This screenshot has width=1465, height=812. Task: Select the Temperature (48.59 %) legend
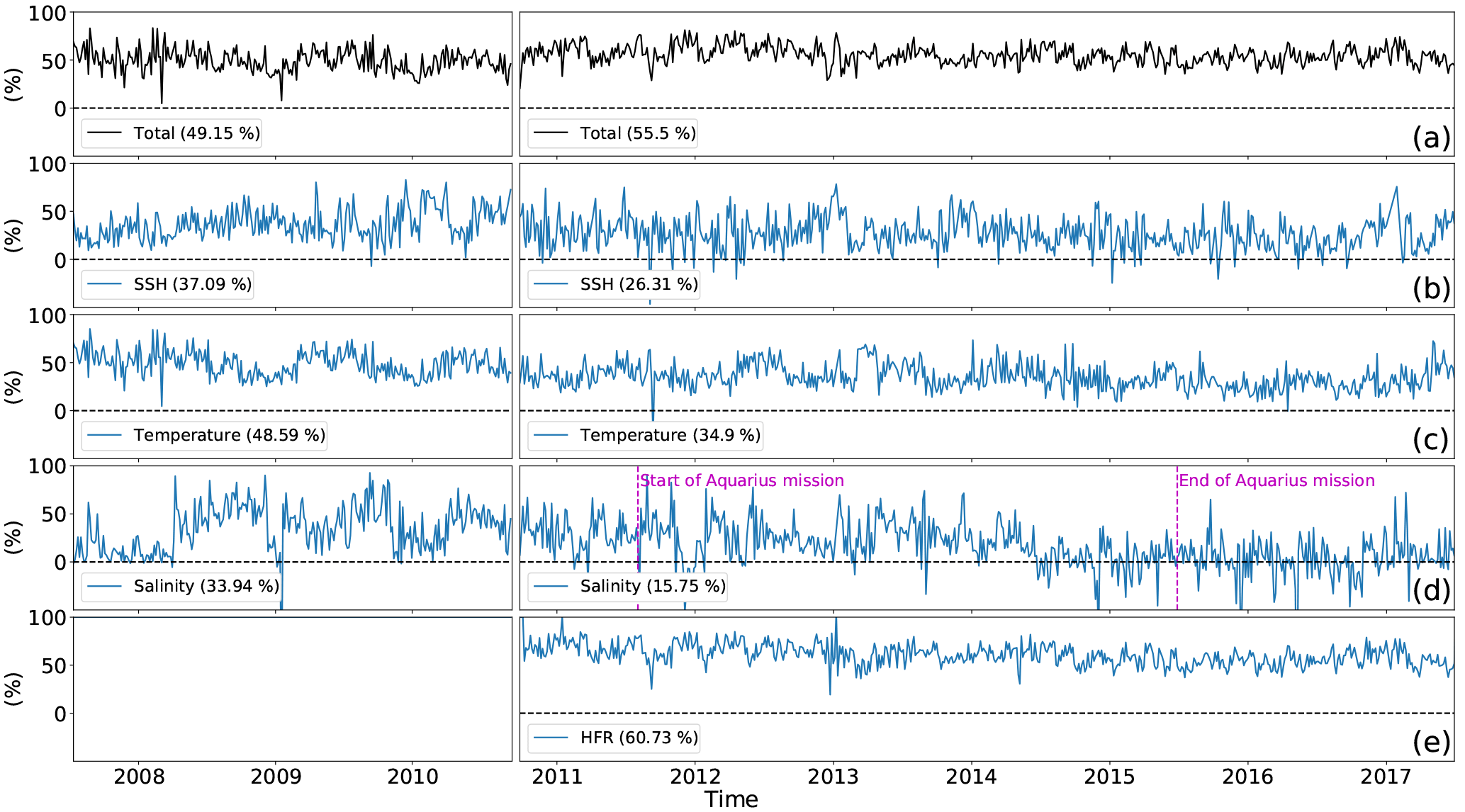point(229,435)
